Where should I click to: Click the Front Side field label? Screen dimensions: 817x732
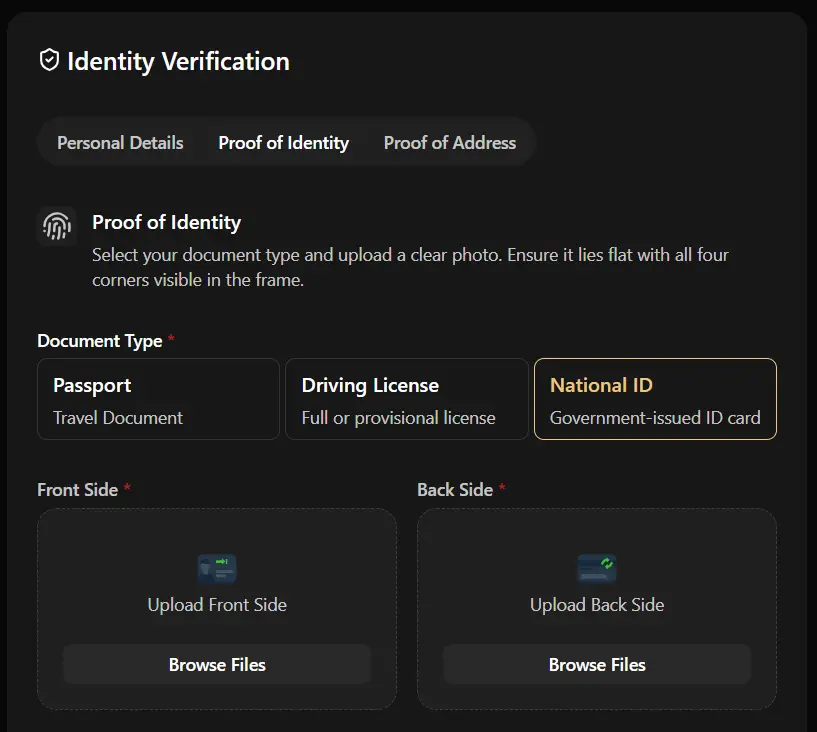pyautogui.click(x=78, y=490)
